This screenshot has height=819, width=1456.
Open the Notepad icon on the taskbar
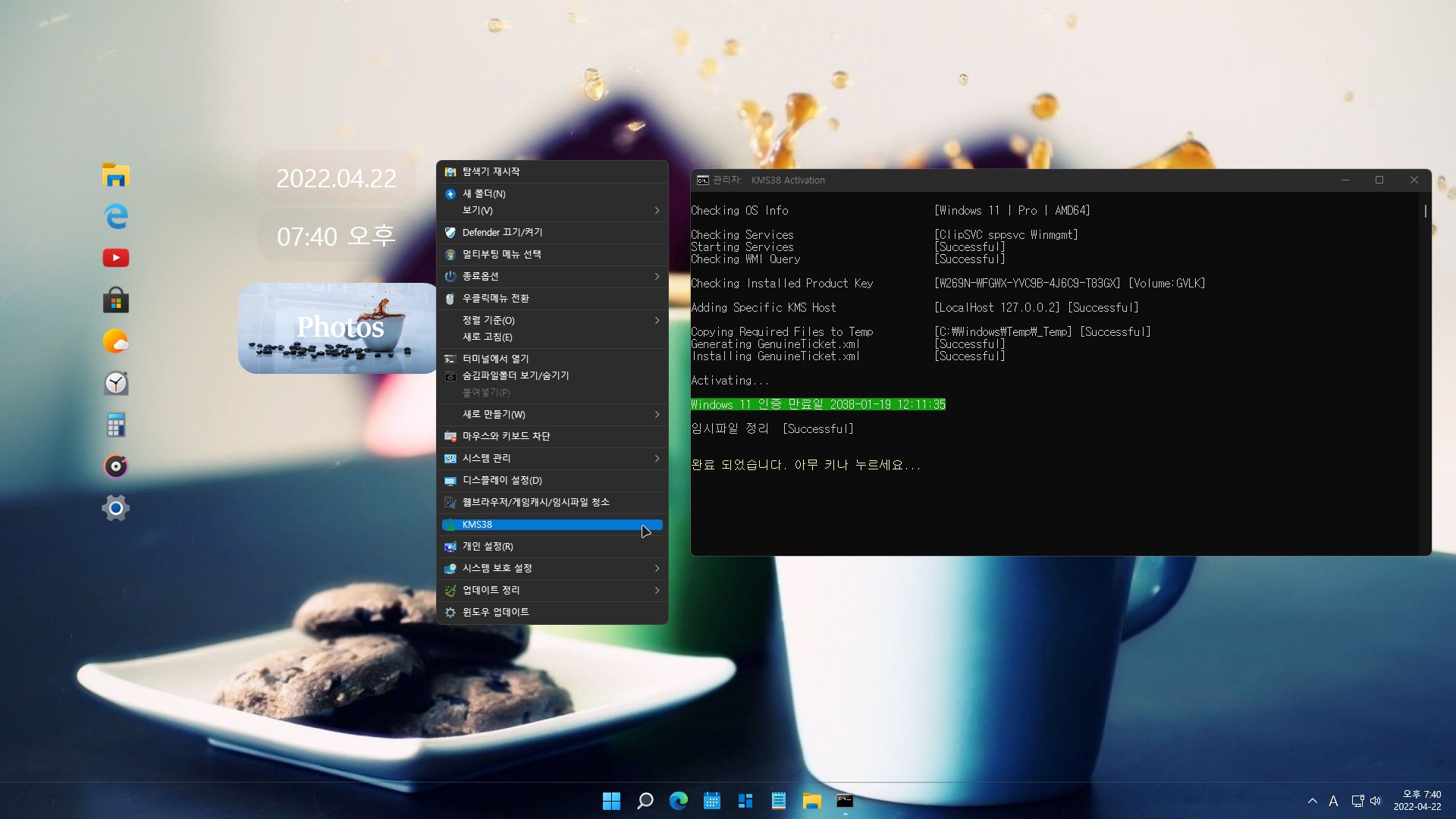click(779, 801)
